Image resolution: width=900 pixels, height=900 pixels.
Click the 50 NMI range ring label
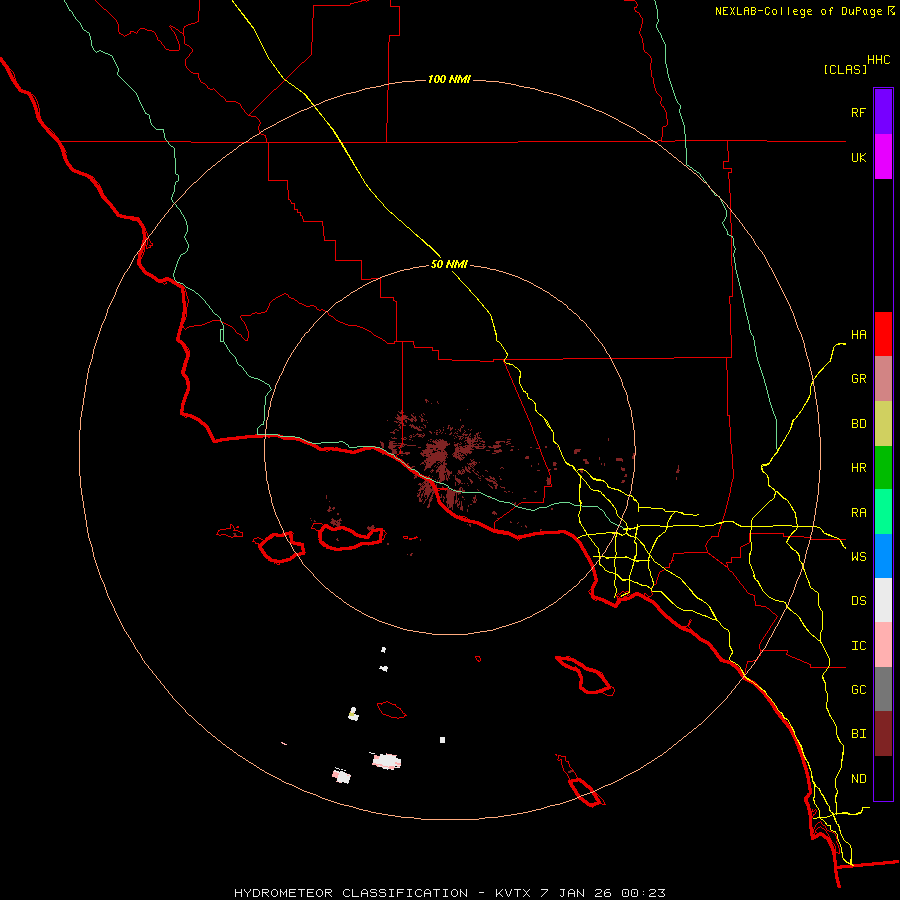click(449, 264)
